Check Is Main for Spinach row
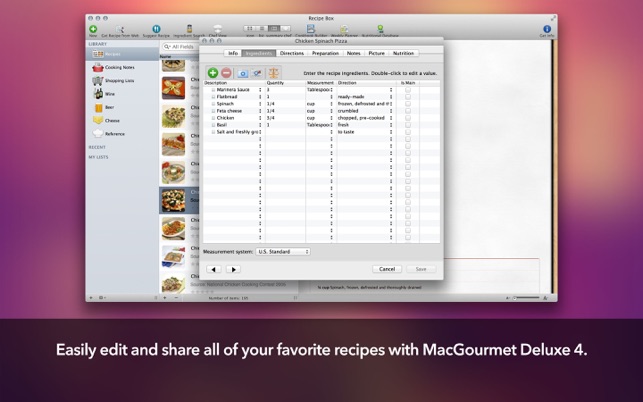Viewport: 643px width, 402px height. [x=408, y=104]
